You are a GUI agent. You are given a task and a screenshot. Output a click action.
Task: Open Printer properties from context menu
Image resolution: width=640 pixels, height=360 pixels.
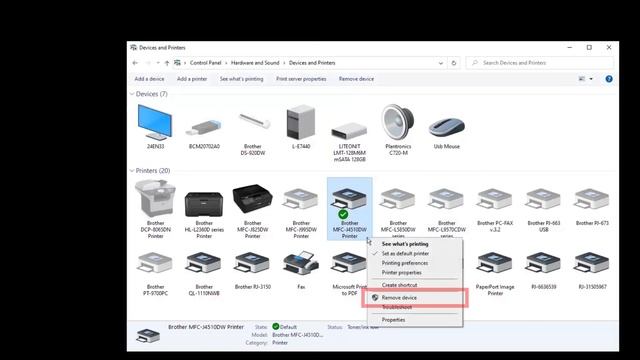401,273
